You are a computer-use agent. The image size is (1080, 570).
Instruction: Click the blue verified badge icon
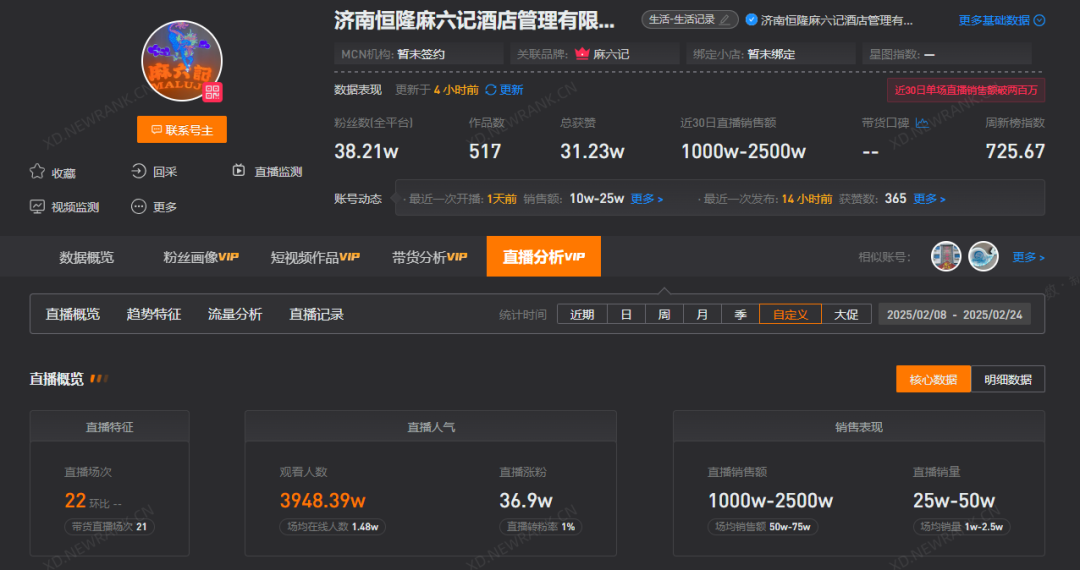752,20
